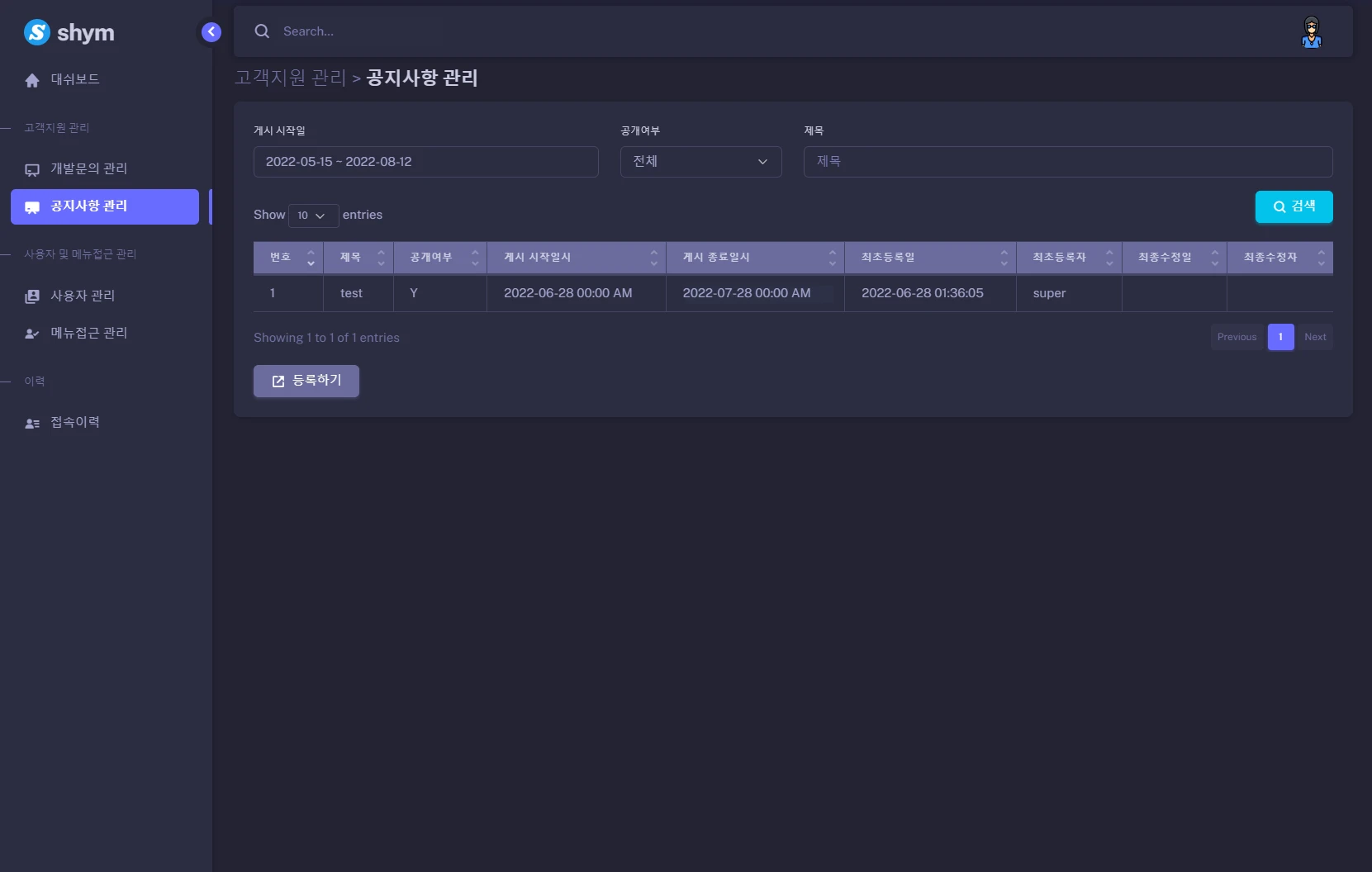Screen dimensions: 1372x872
Task: Open the user avatar in top right
Action: [1313, 31]
